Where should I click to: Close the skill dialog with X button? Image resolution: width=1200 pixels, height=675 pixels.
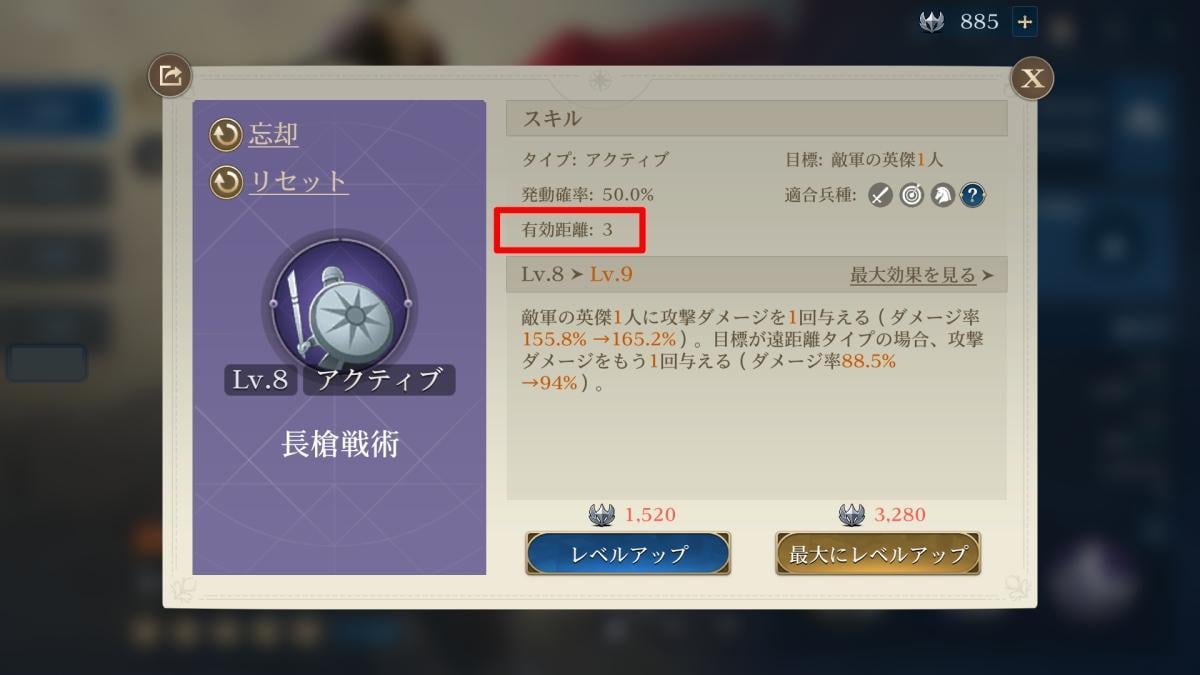click(x=1032, y=79)
